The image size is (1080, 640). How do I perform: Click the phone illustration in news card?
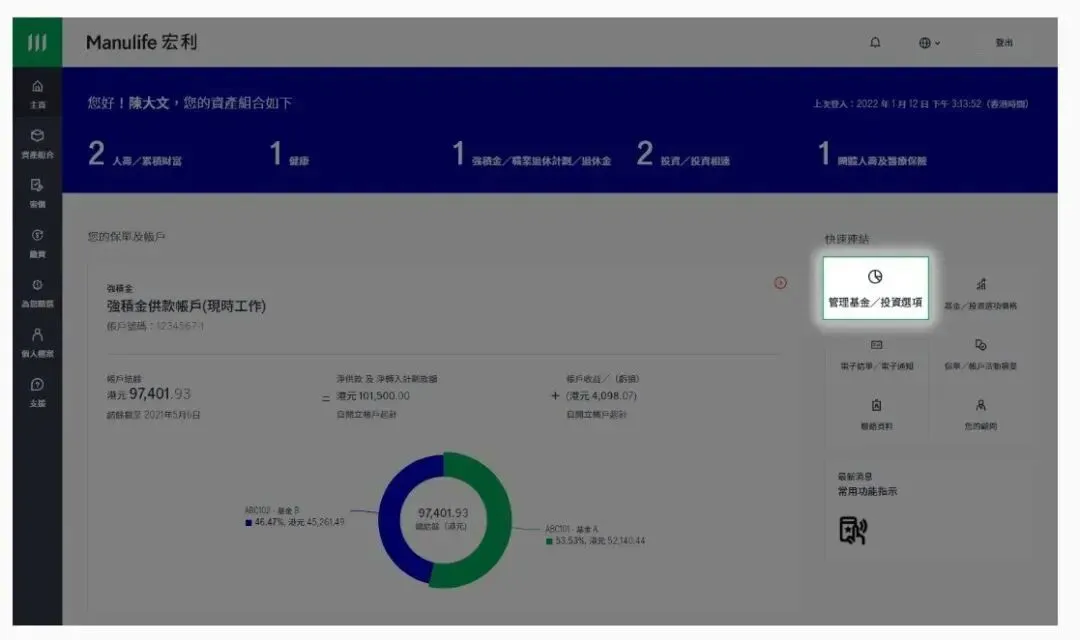pos(853,530)
